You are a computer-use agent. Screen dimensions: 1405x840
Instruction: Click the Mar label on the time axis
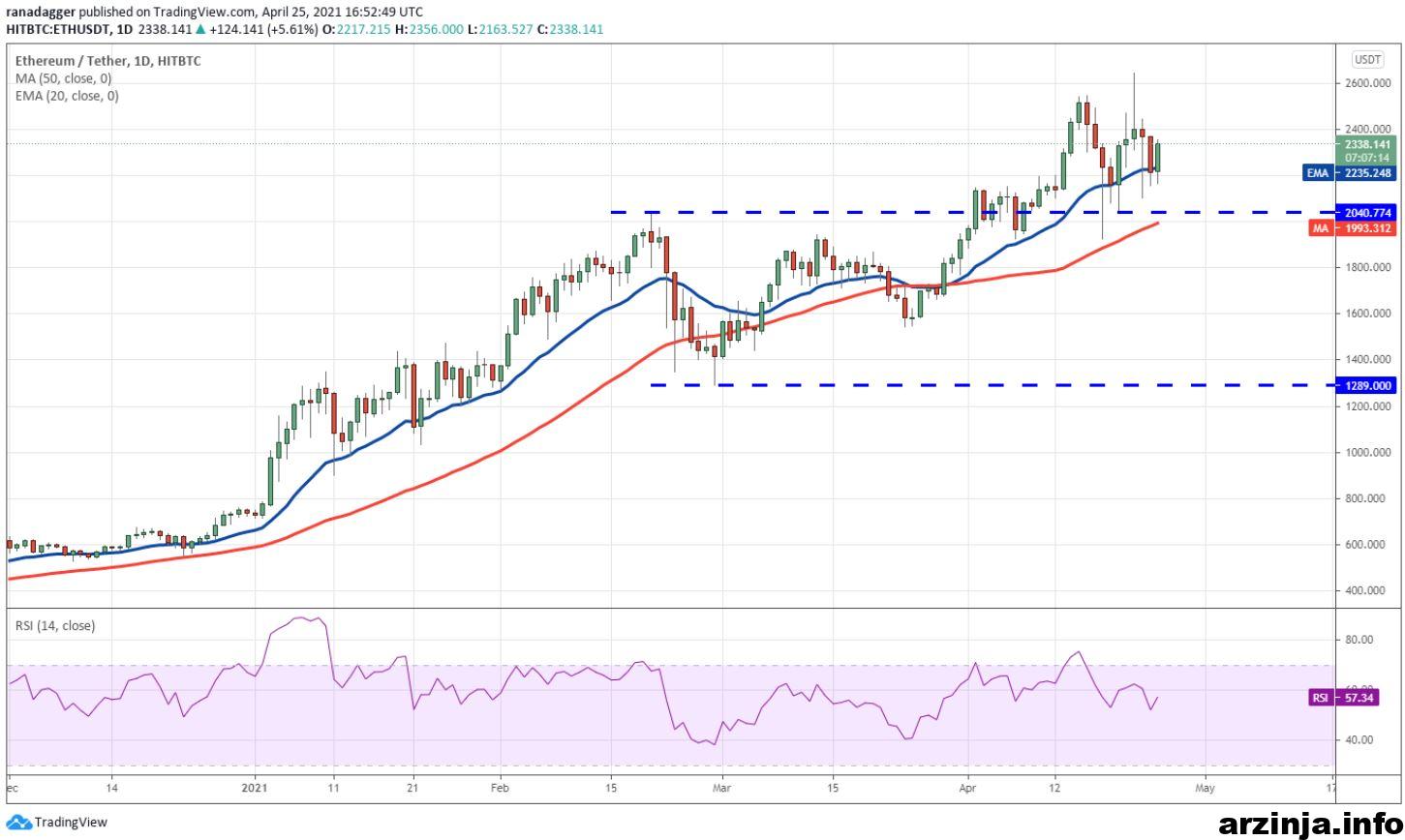coord(721,789)
